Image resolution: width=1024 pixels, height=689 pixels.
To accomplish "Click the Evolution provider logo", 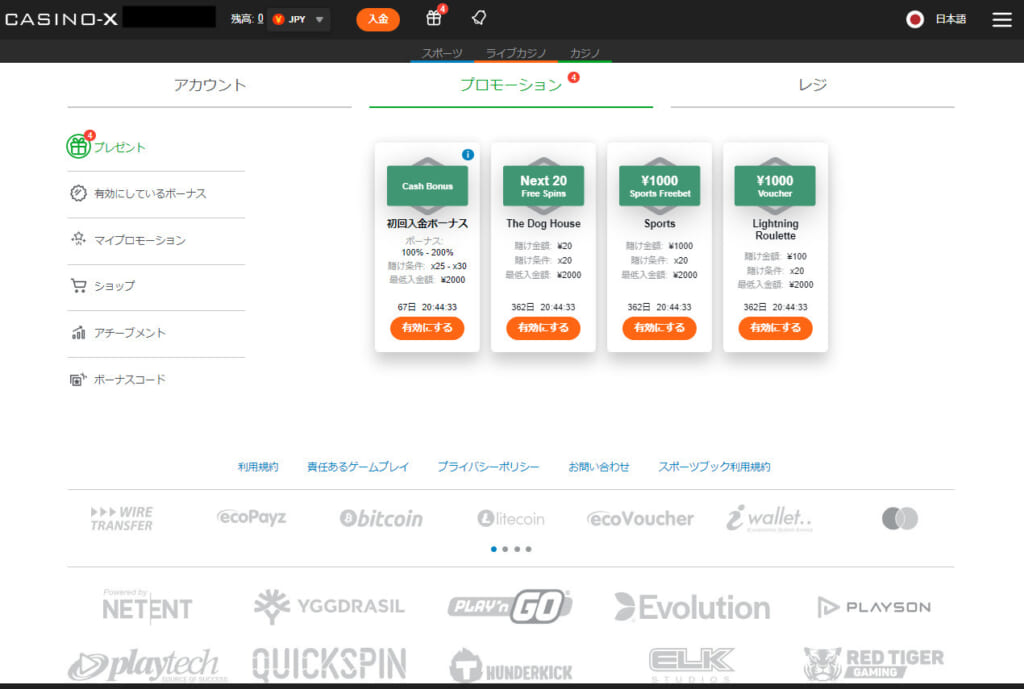I will tap(692, 607).
